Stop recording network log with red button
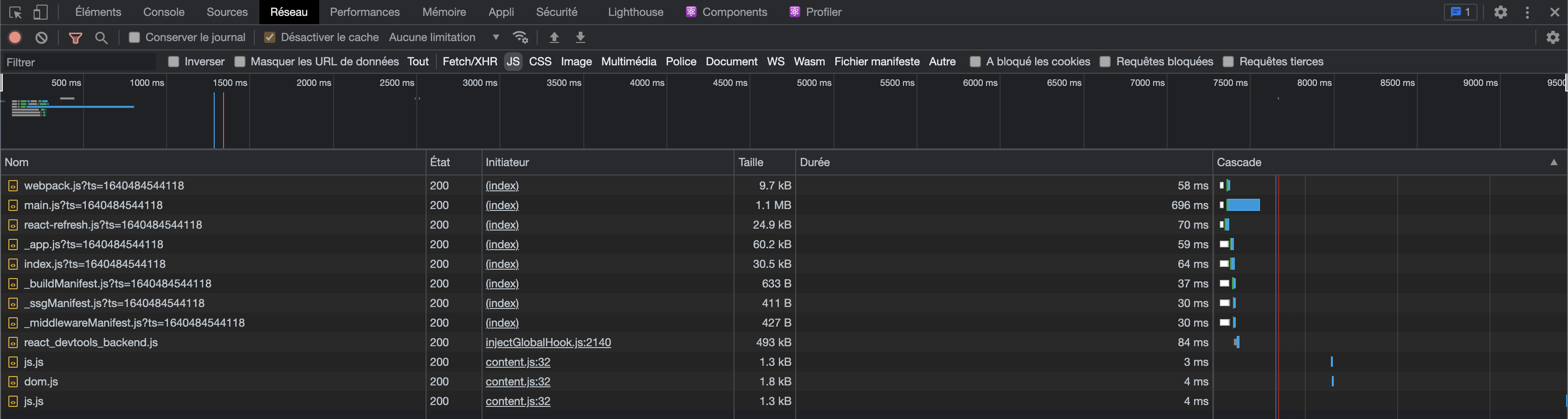 coord(15,37)
